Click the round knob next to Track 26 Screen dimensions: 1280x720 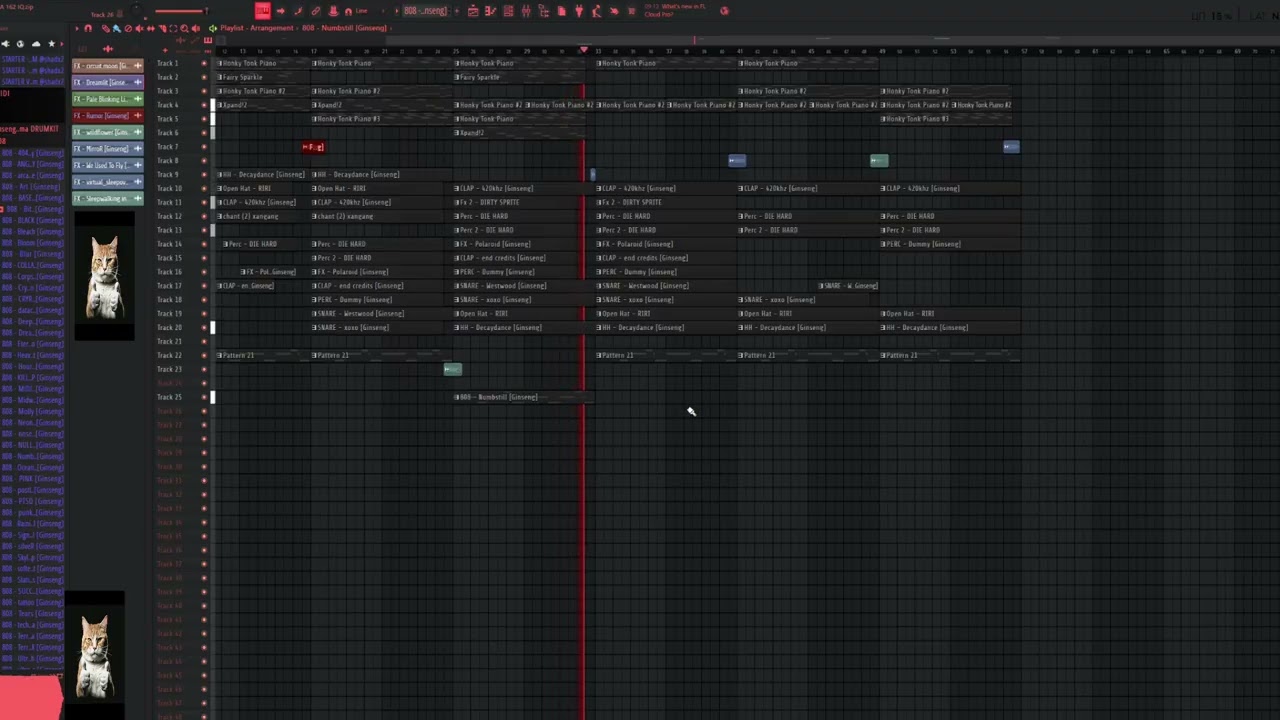pos(136,9)
